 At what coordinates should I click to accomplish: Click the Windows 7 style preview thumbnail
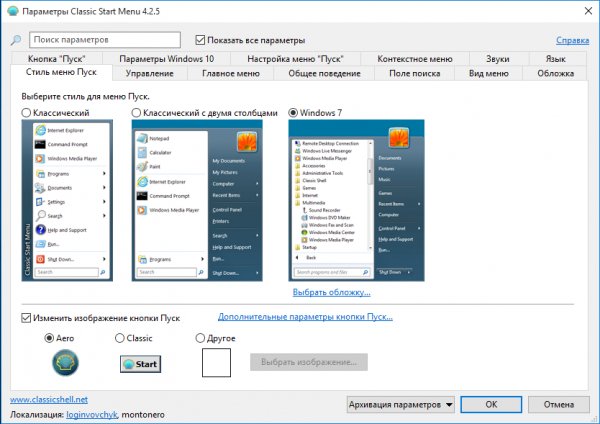point(356,201)
